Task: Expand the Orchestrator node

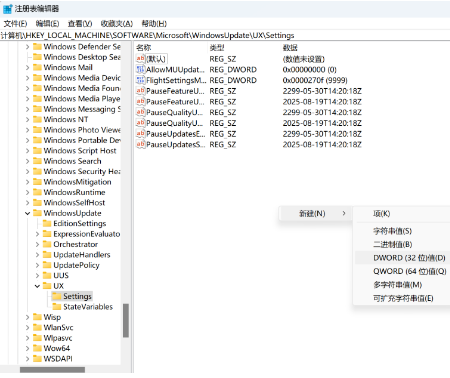Action: (37, 244)
